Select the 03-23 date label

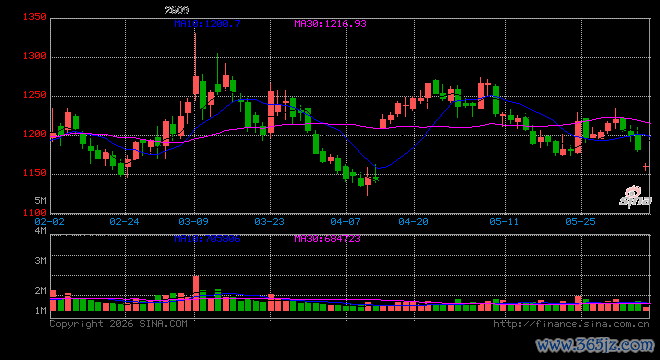point(269,221)
